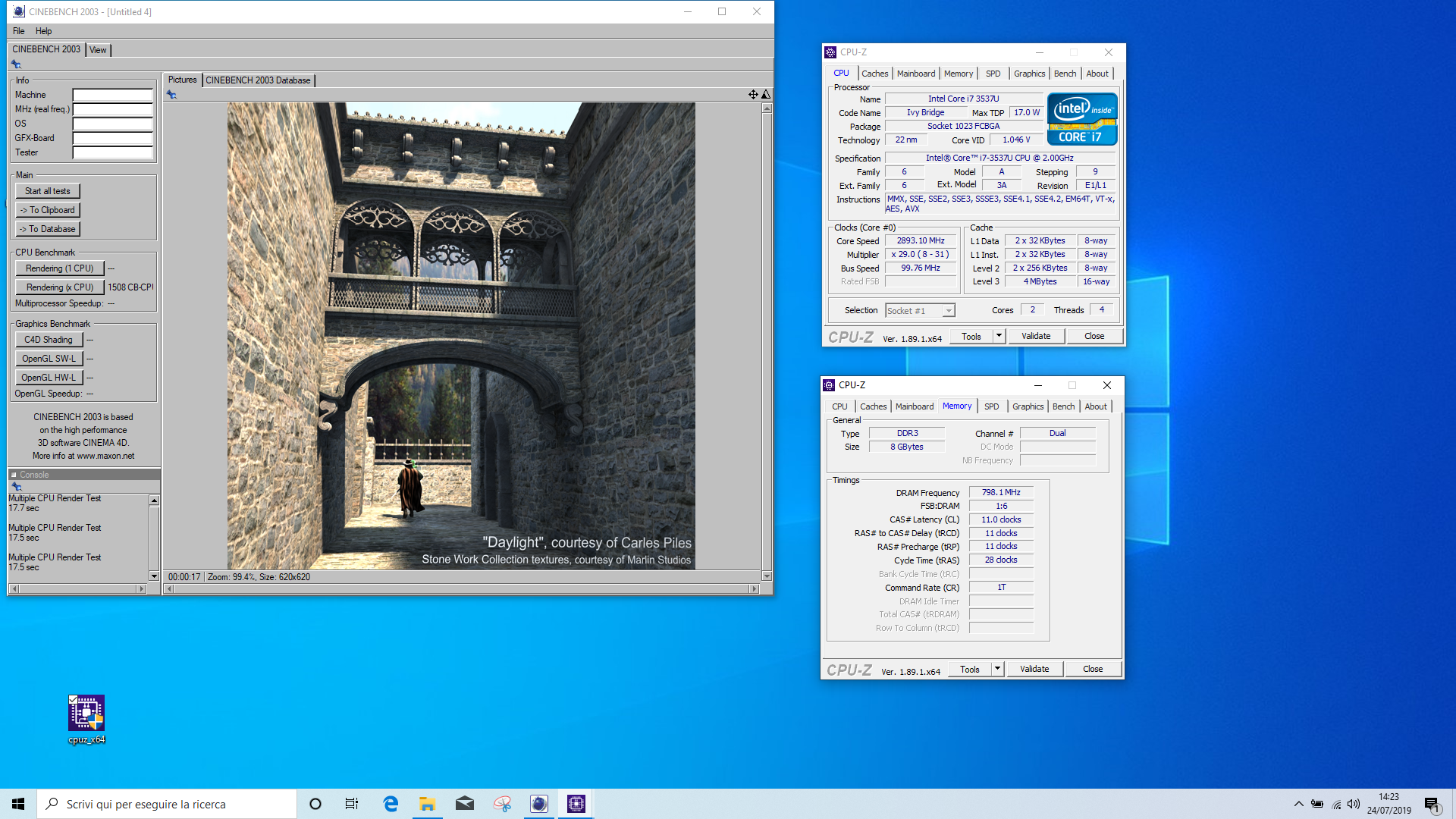Open the Help menu in CINEBENCH
The image size is (1456, 819).
click(x=44, y=31)
